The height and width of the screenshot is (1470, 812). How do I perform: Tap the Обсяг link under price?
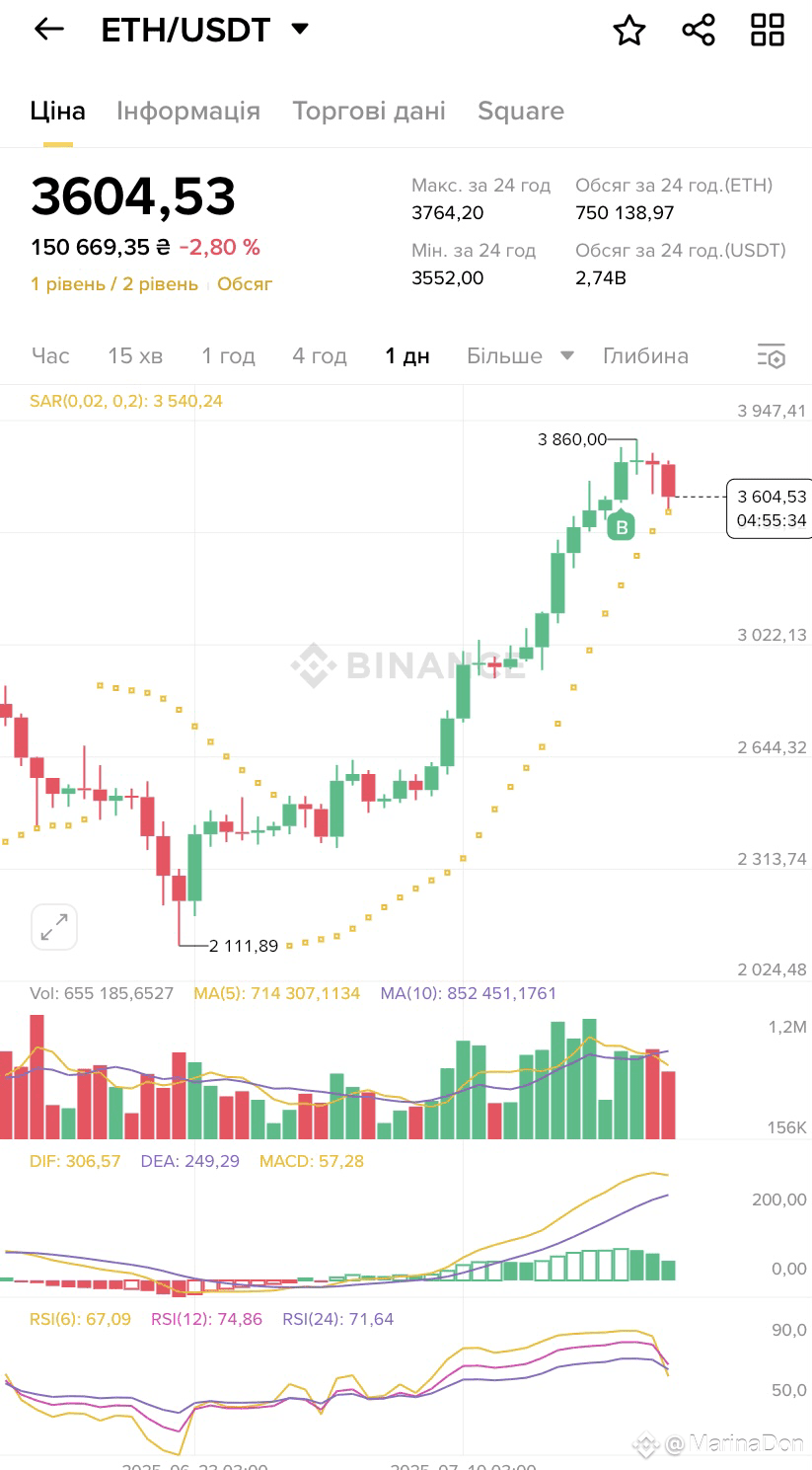(245, 284)
